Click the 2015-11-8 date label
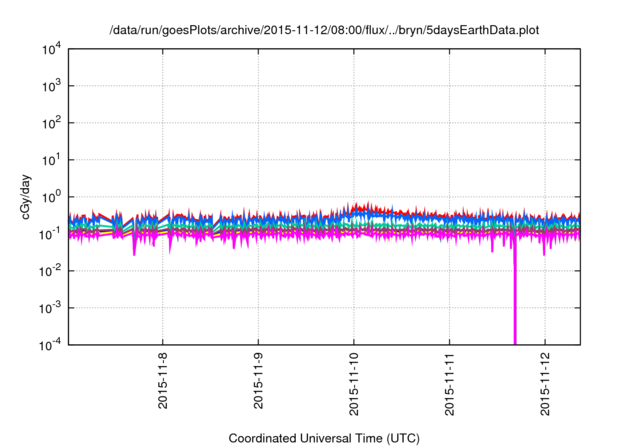640x448 pixels. coord(163,381)
